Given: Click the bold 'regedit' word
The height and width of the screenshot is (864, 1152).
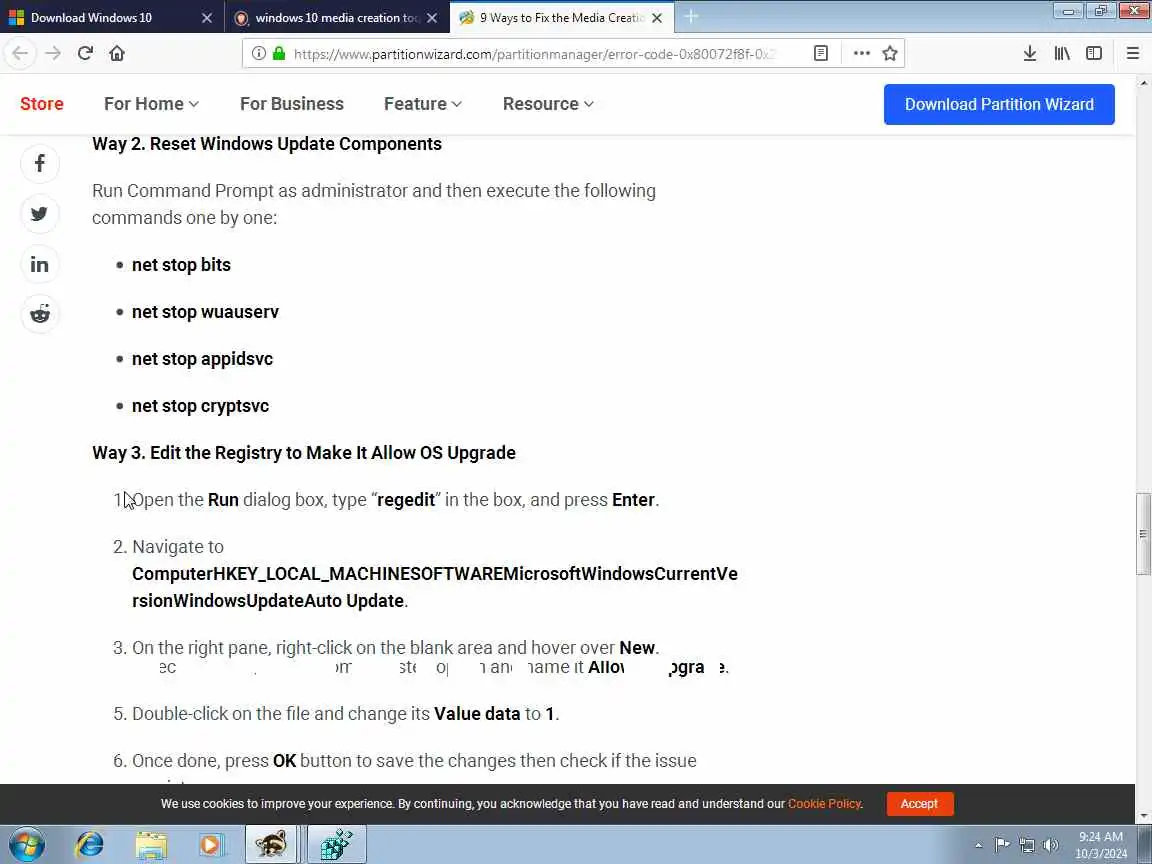Looking at the screenshot, I should point(406,500).
